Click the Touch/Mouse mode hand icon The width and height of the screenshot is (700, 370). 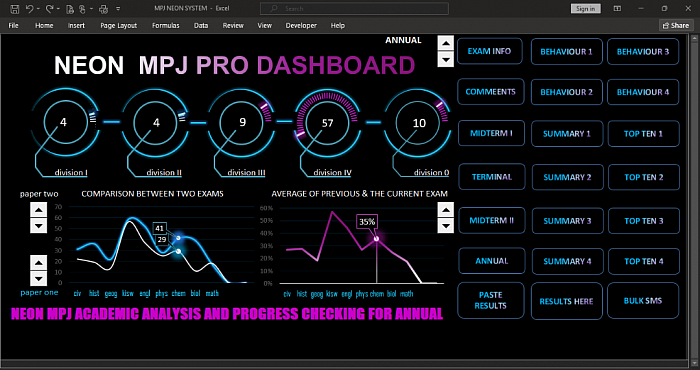point(83,8)
